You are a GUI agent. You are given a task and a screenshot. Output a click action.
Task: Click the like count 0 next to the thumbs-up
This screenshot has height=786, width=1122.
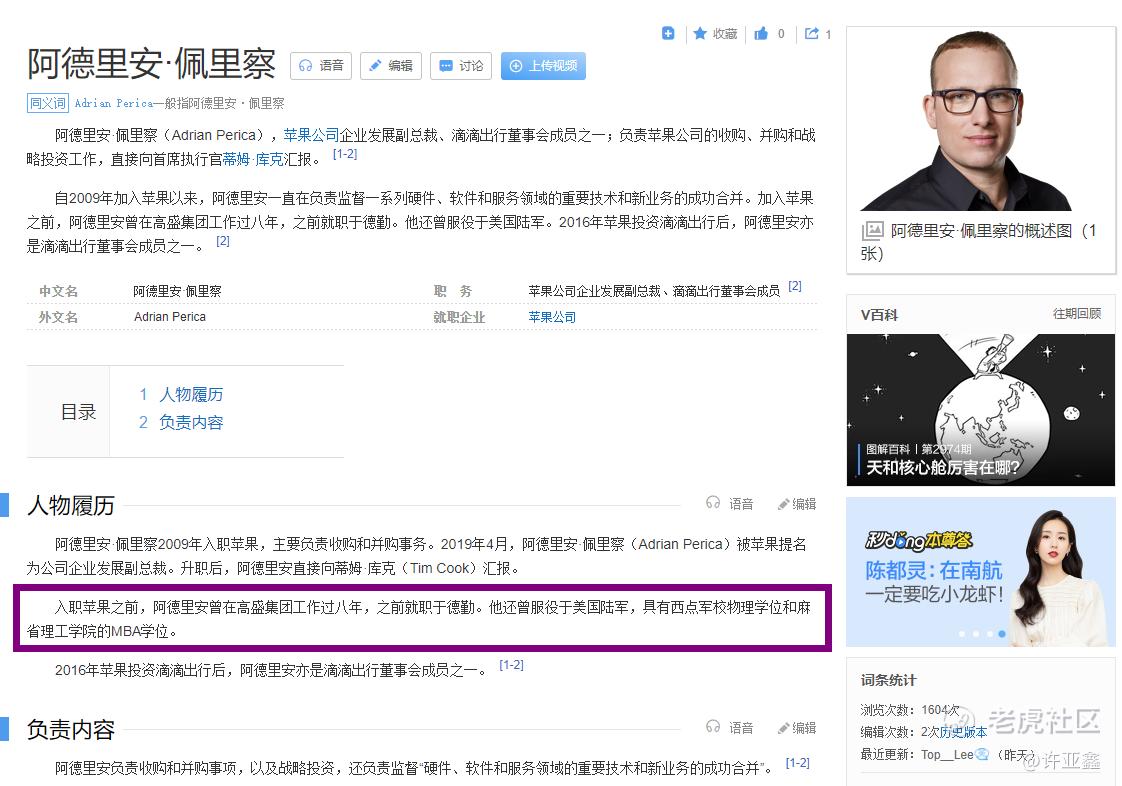point(781,34)
